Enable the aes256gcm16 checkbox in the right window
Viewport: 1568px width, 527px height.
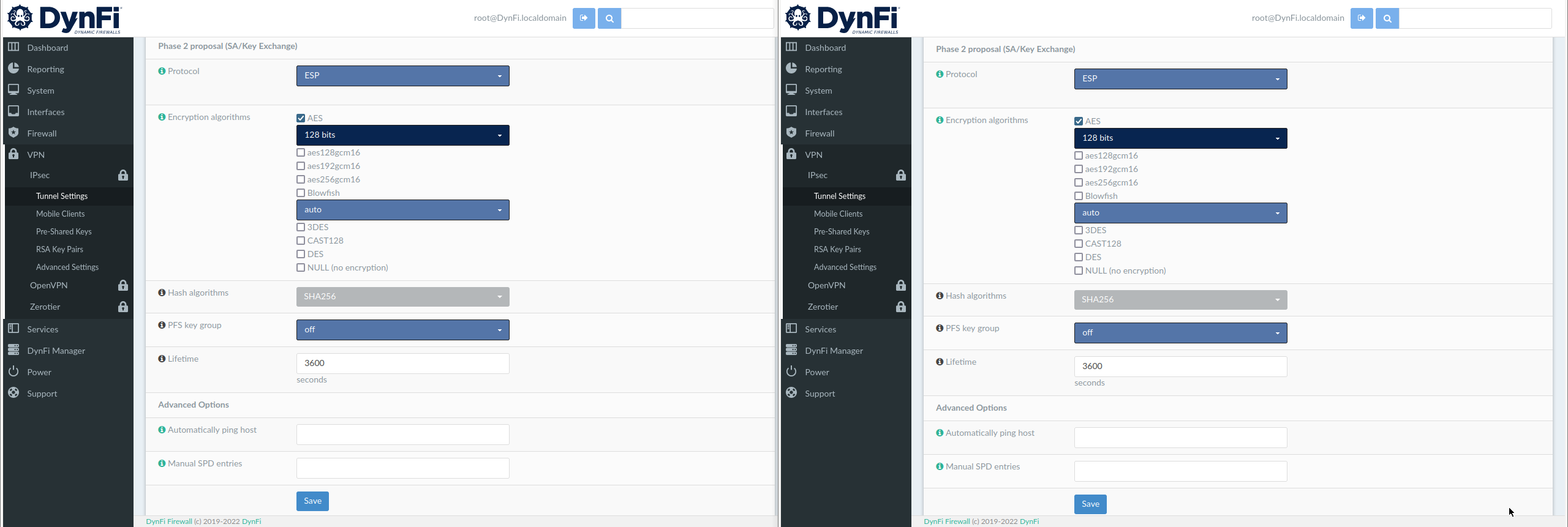[x=1079, y=182]
